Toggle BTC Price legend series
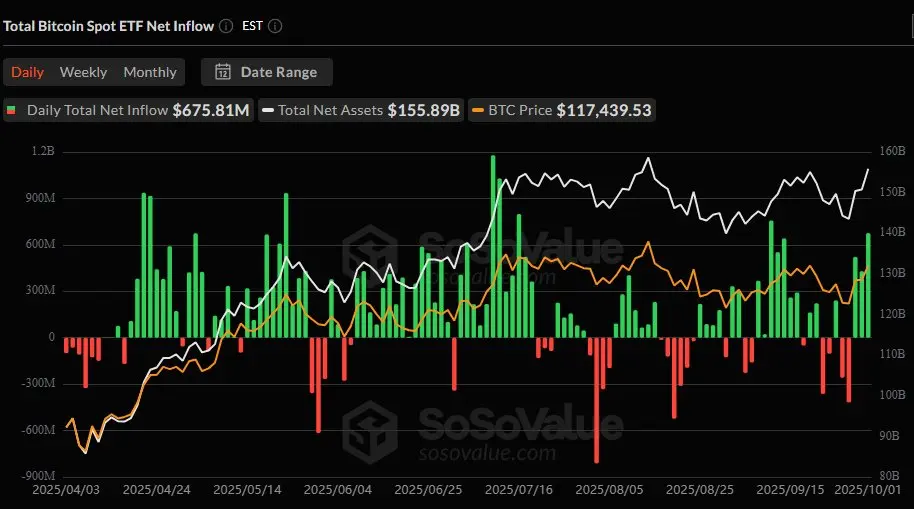This screenshot has height=509, width=914. (x=562, y=110)
